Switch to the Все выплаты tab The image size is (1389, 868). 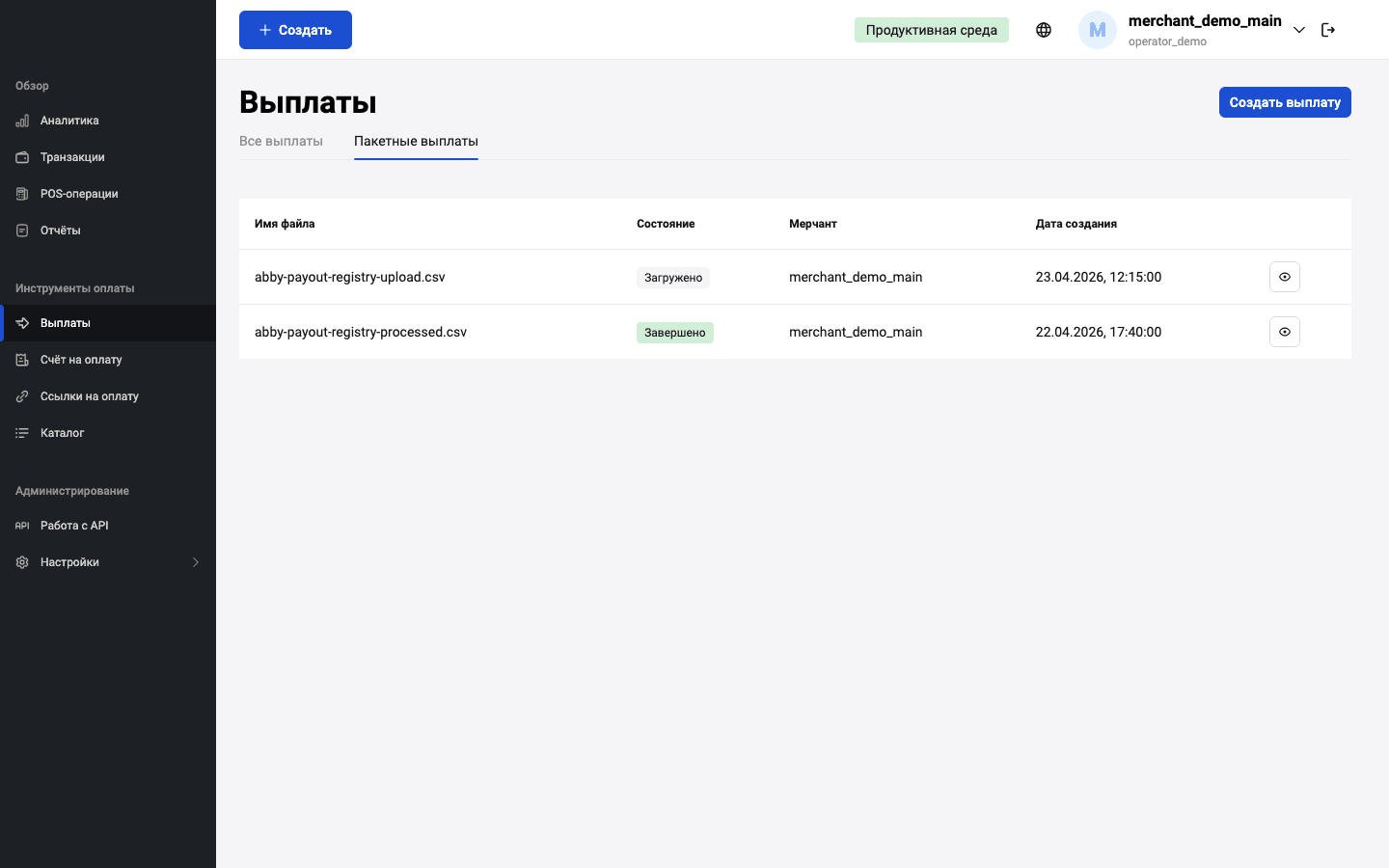281,141
